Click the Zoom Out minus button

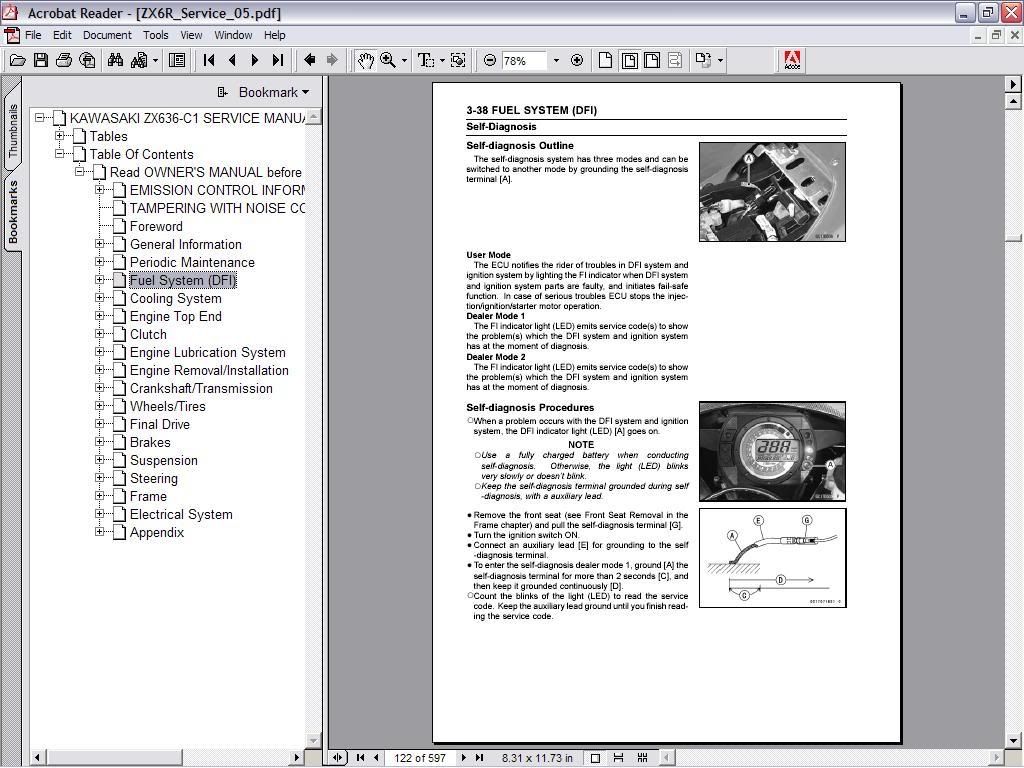coord(490,61)
